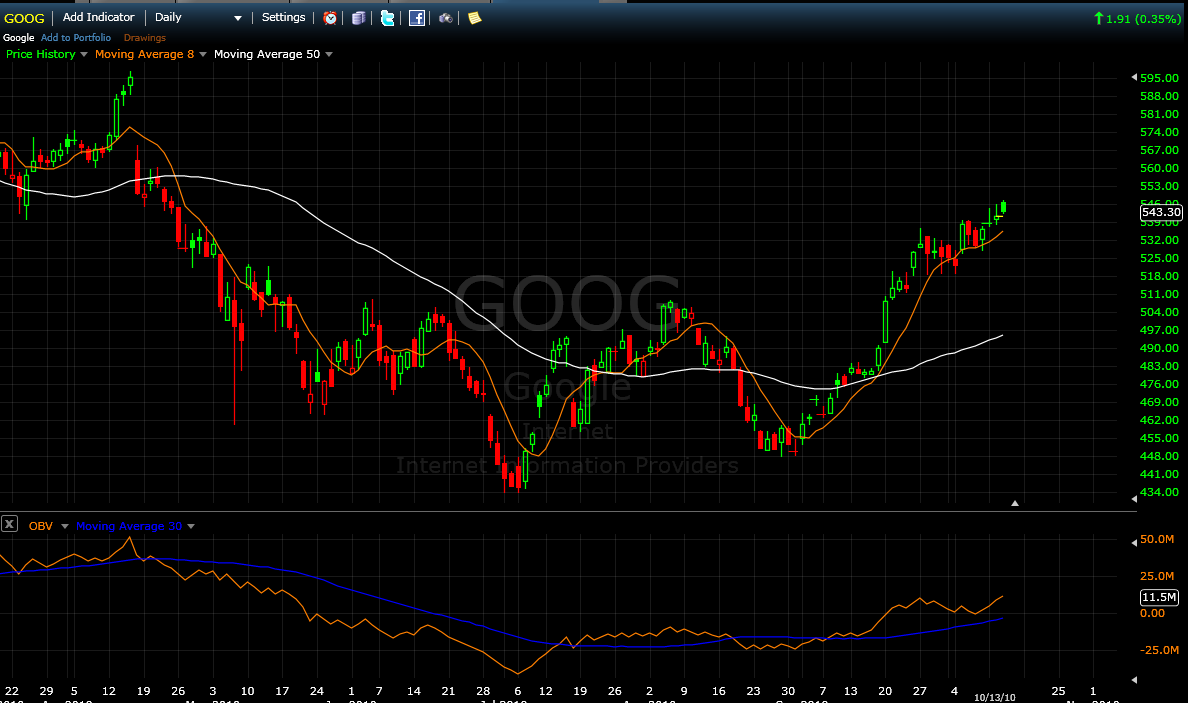Click the Google company name text

19,38
